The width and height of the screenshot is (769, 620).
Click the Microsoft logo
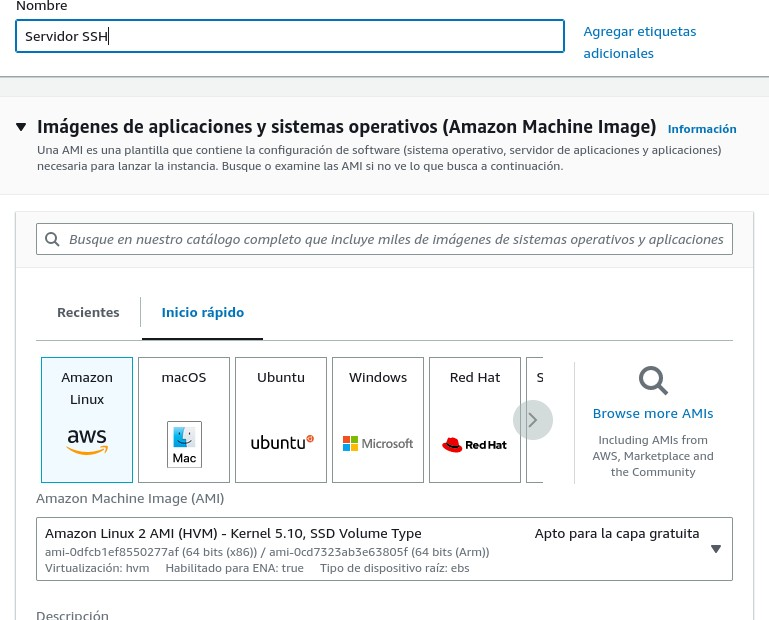click(x=378, y=443)
